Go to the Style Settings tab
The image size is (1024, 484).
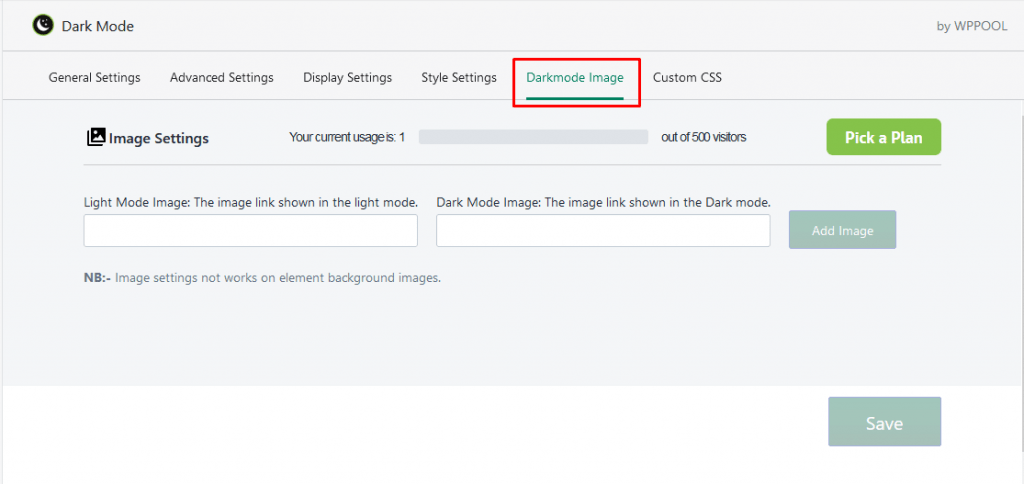coord(459,78)
